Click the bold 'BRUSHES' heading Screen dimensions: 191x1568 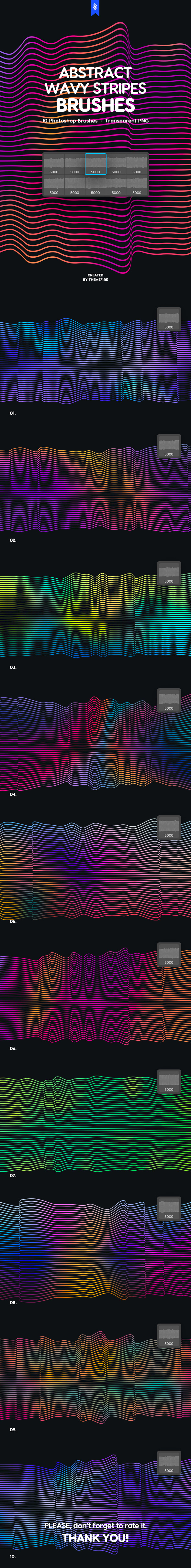[95, 105]
